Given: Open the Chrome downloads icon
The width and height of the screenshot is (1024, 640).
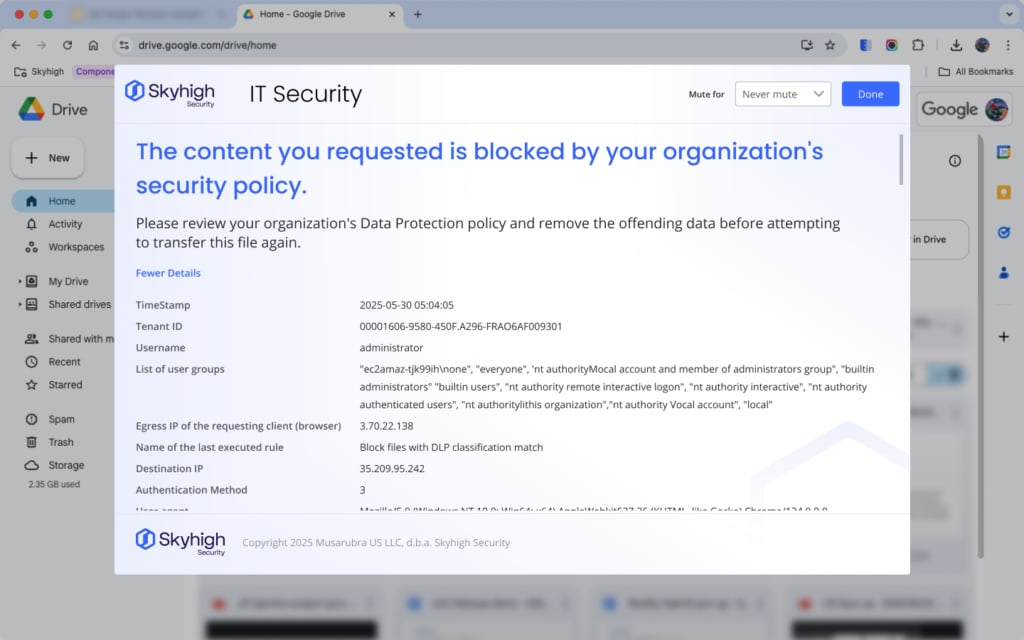Looking at the screenshot, I should coord(956,45).
